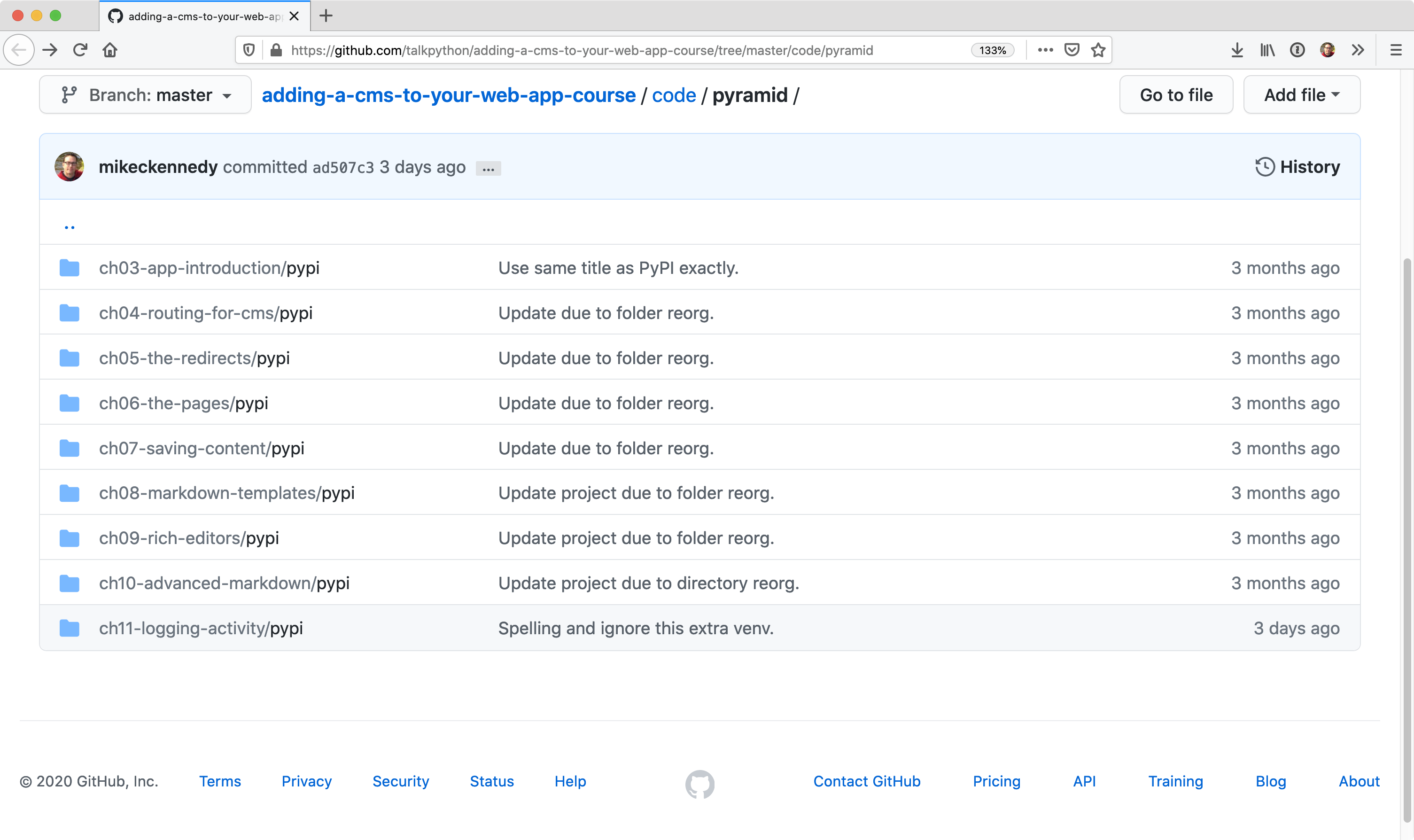Open the Help footer link

coord(570,782)
